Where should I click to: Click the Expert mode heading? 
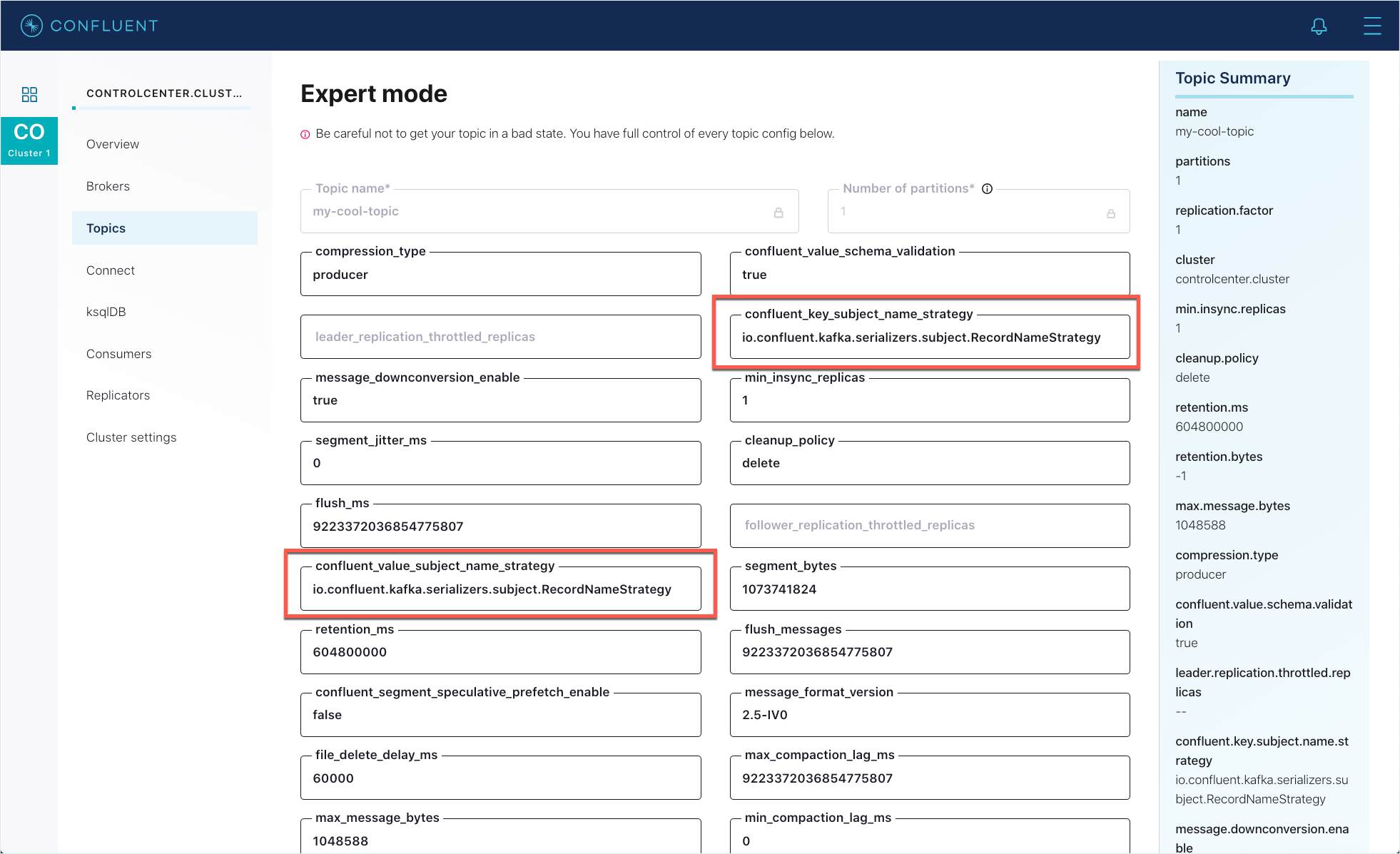tap(374, 94)
